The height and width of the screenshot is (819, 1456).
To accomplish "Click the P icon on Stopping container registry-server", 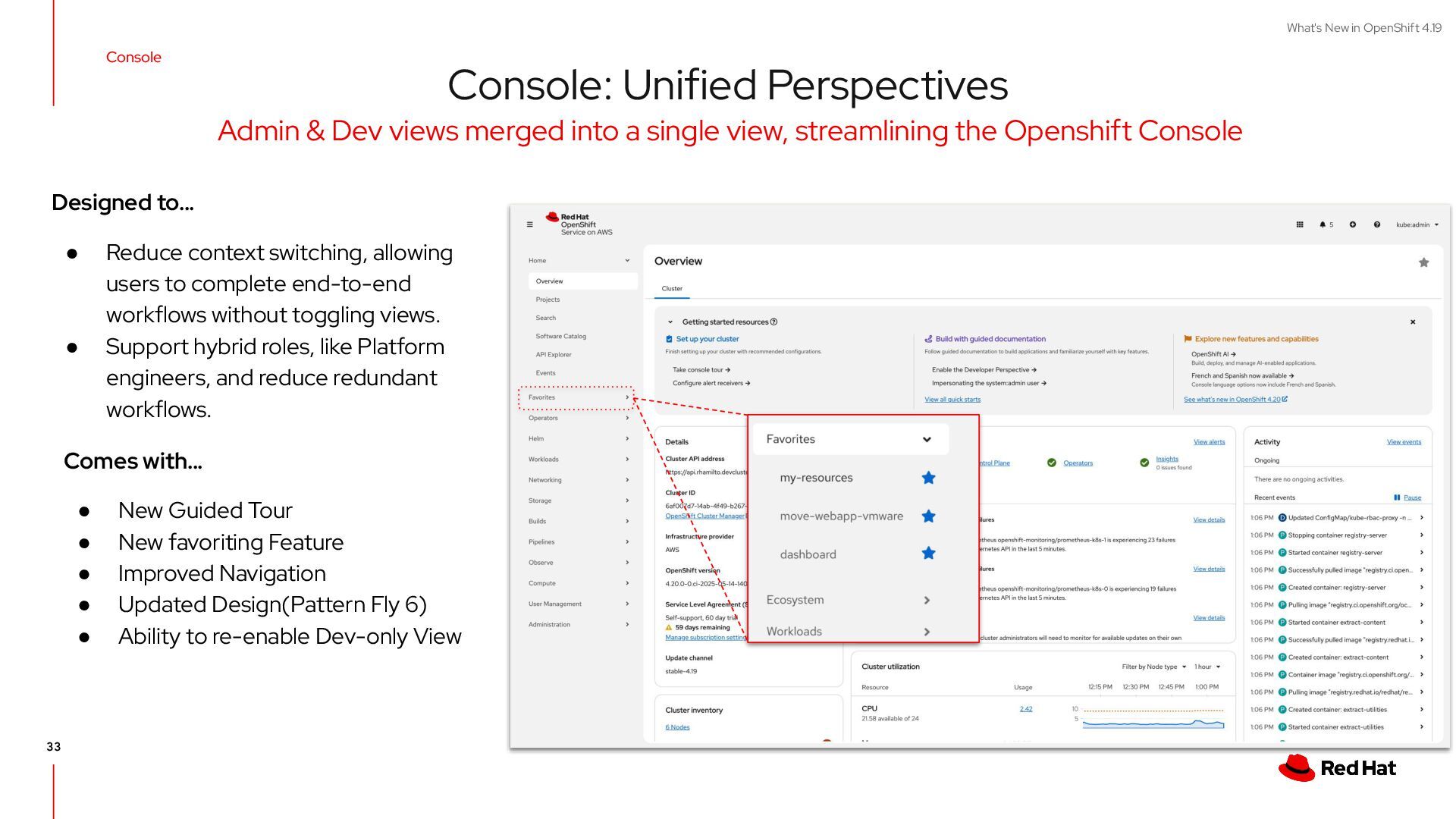I will [1282, 535].
